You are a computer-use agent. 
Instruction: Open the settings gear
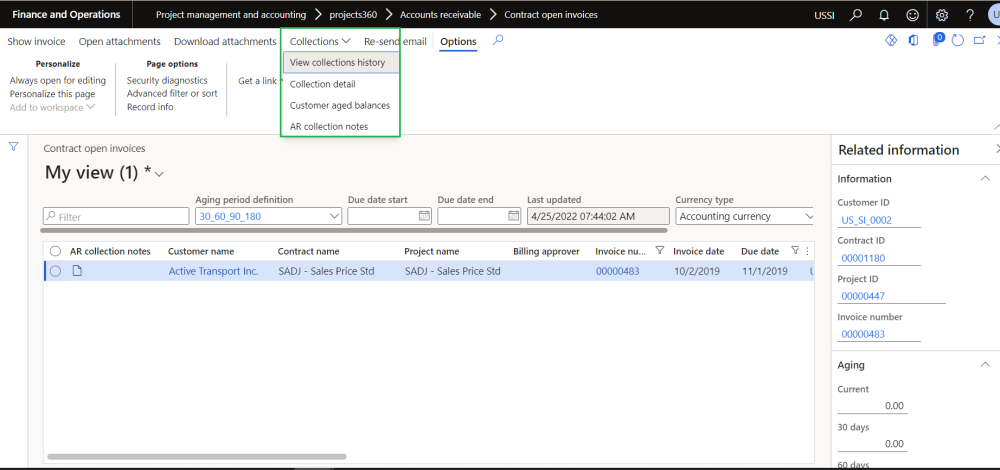tap(941, 14)
